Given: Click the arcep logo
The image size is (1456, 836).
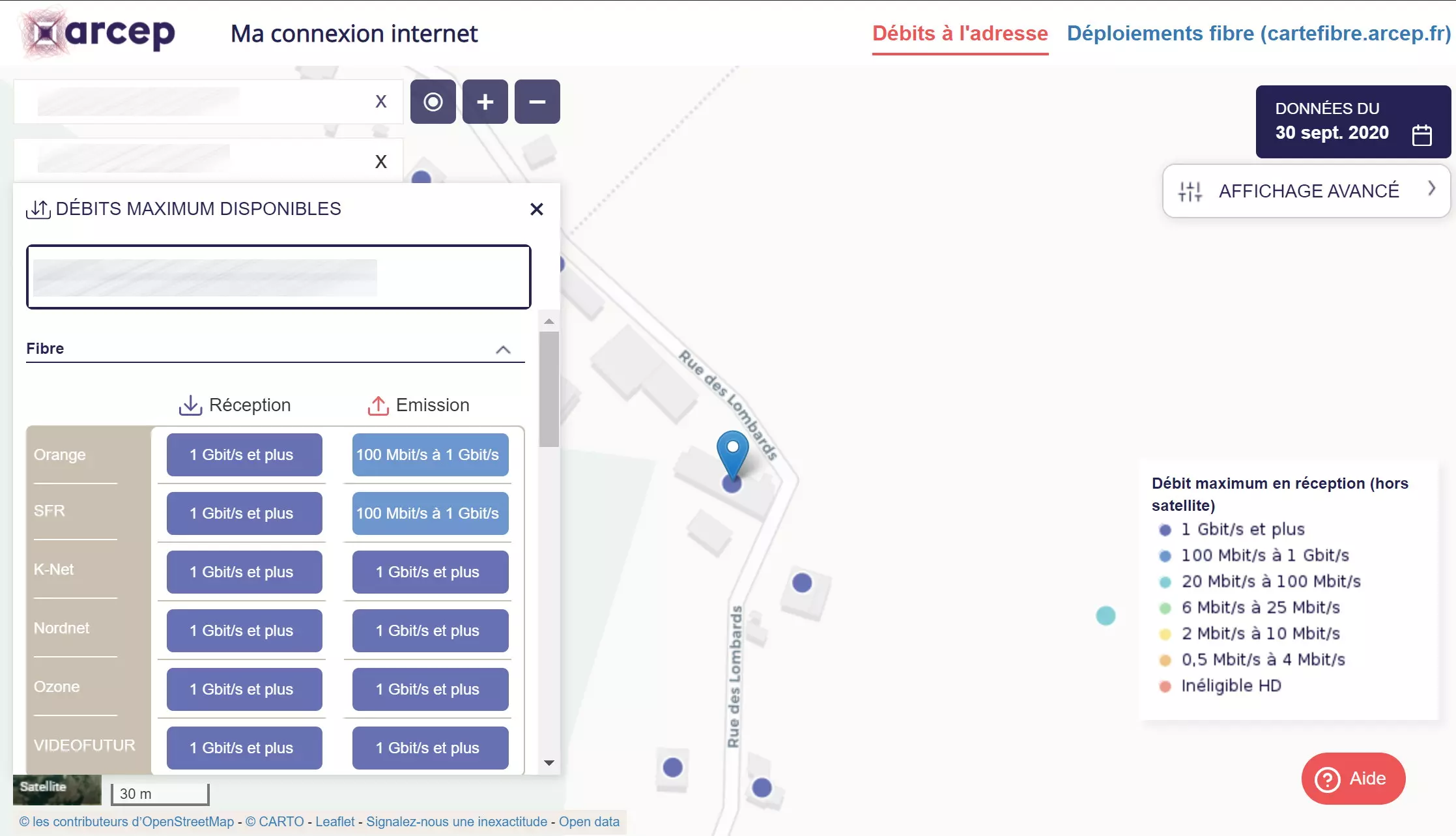Looking at the screenshot, I should (98, 33).
